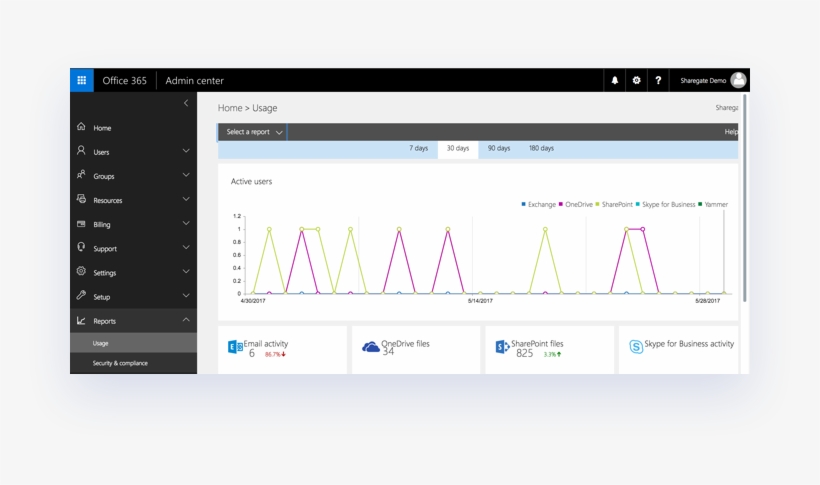The width and height of the screenshot is (820, 485).
Task: Open the app launcher waffle icon
Action: [82, 80]
